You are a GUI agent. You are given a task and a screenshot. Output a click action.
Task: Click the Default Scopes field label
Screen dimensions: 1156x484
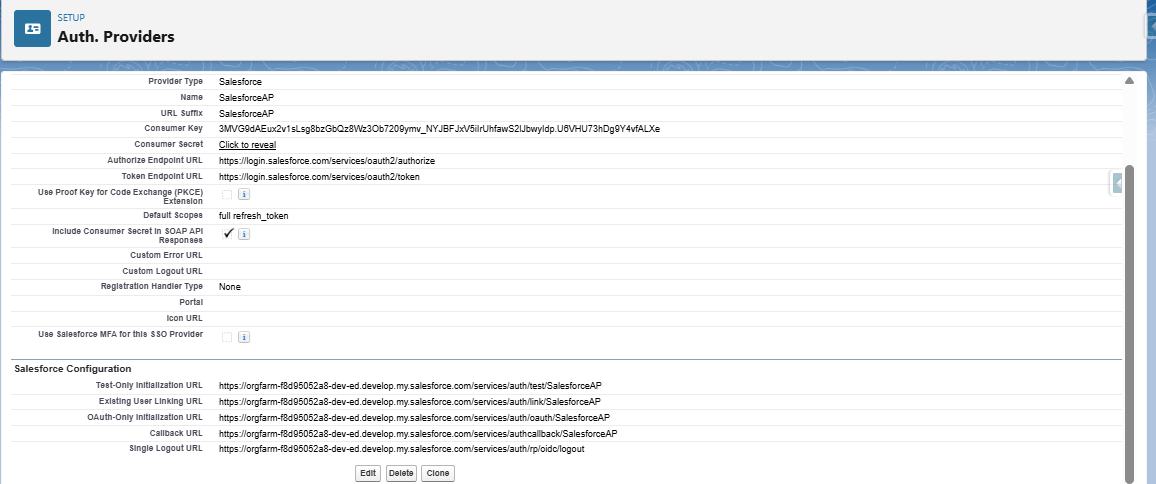pyautogui.click(x=173, y=215)
